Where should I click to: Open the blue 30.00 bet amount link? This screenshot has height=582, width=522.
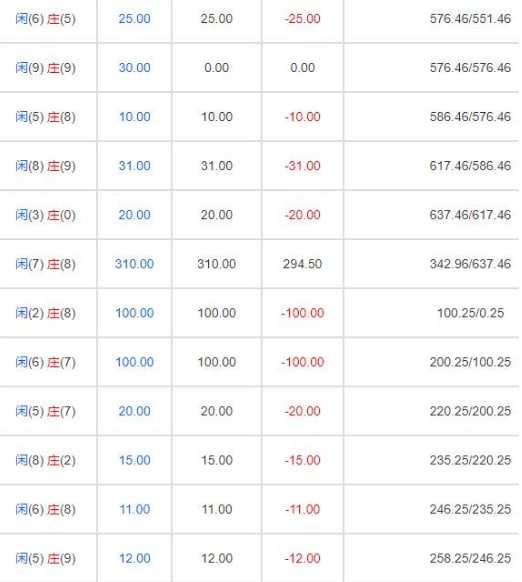coord(134,68)
